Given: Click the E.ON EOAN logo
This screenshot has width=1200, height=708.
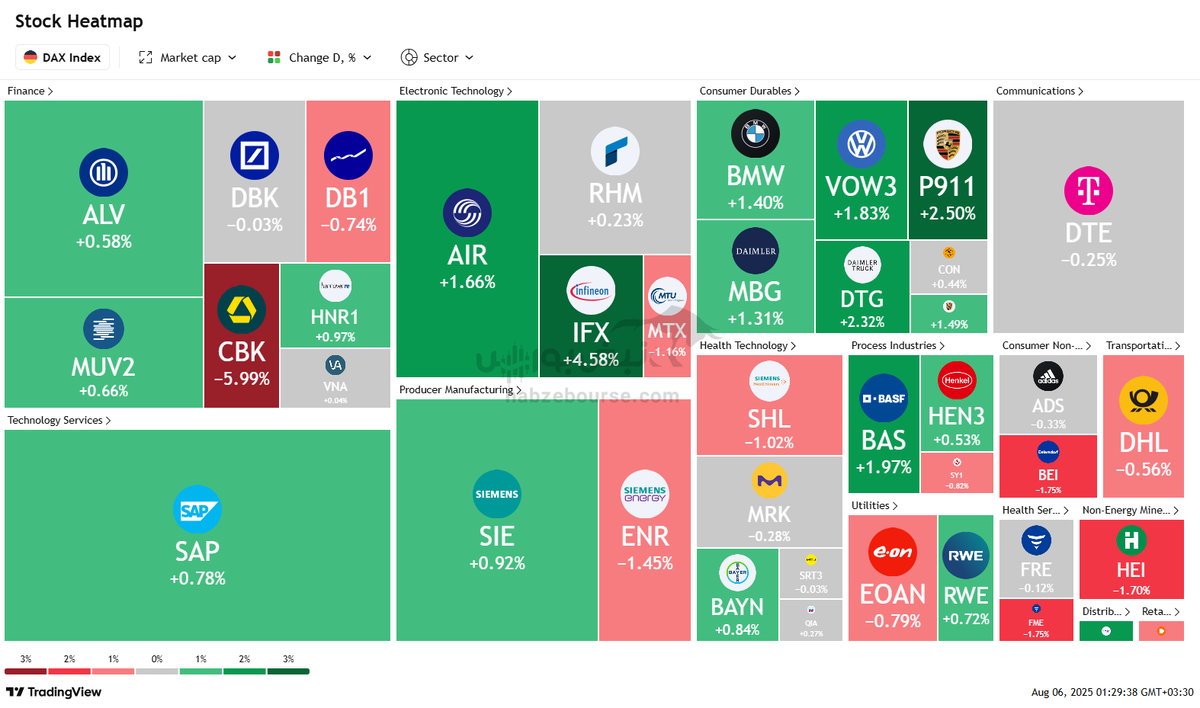Looking at the screenshot, I should point(893,553).
